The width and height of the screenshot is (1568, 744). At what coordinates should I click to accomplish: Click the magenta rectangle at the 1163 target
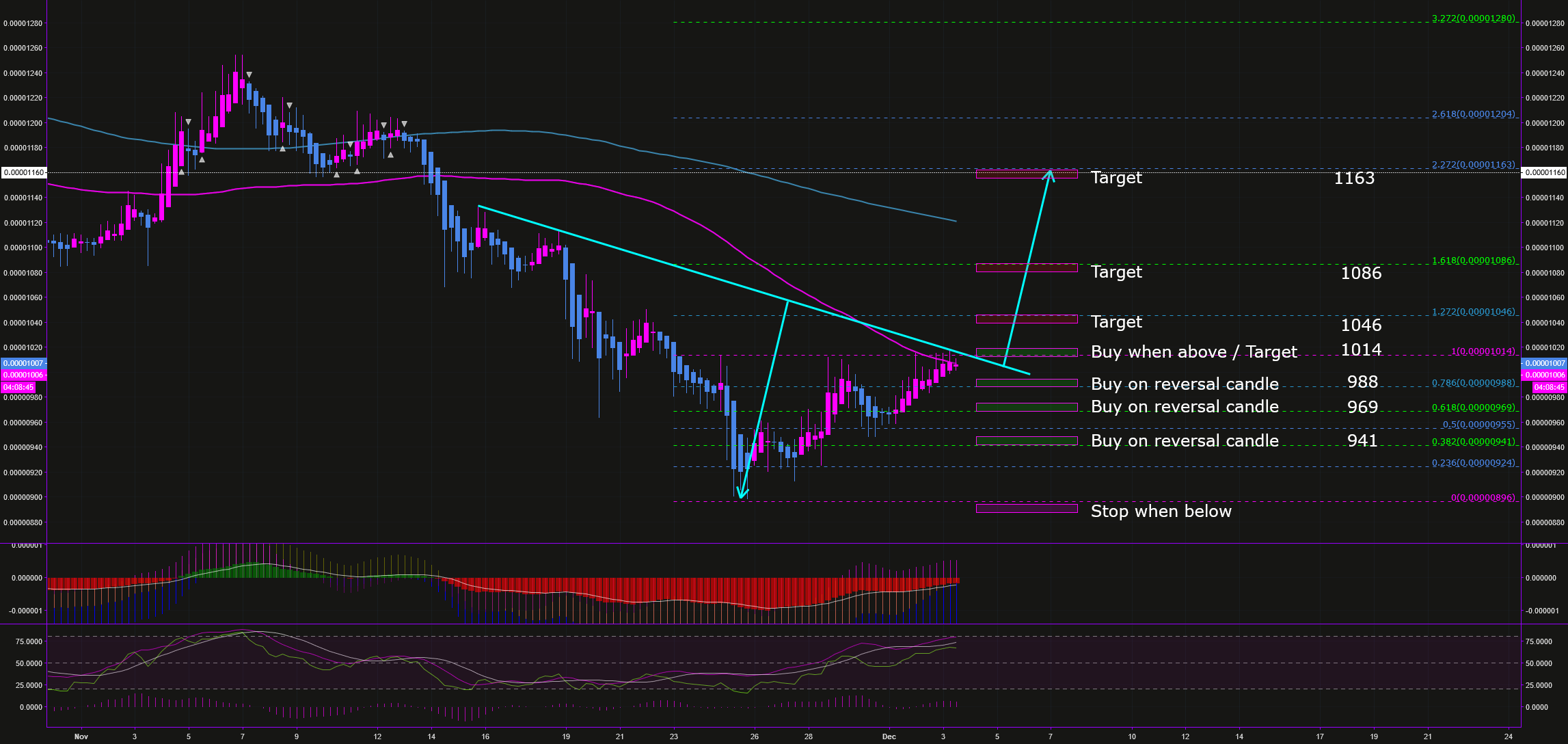click(1027, 174)
